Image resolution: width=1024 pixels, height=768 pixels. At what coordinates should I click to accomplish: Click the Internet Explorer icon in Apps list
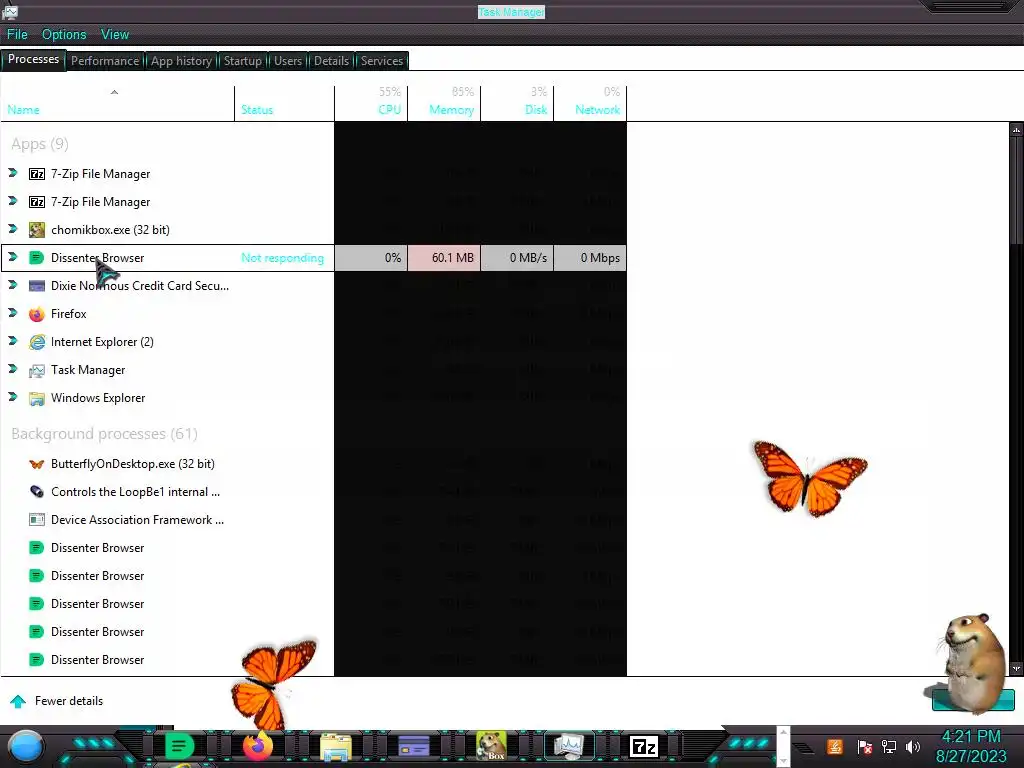pos(37,342)
